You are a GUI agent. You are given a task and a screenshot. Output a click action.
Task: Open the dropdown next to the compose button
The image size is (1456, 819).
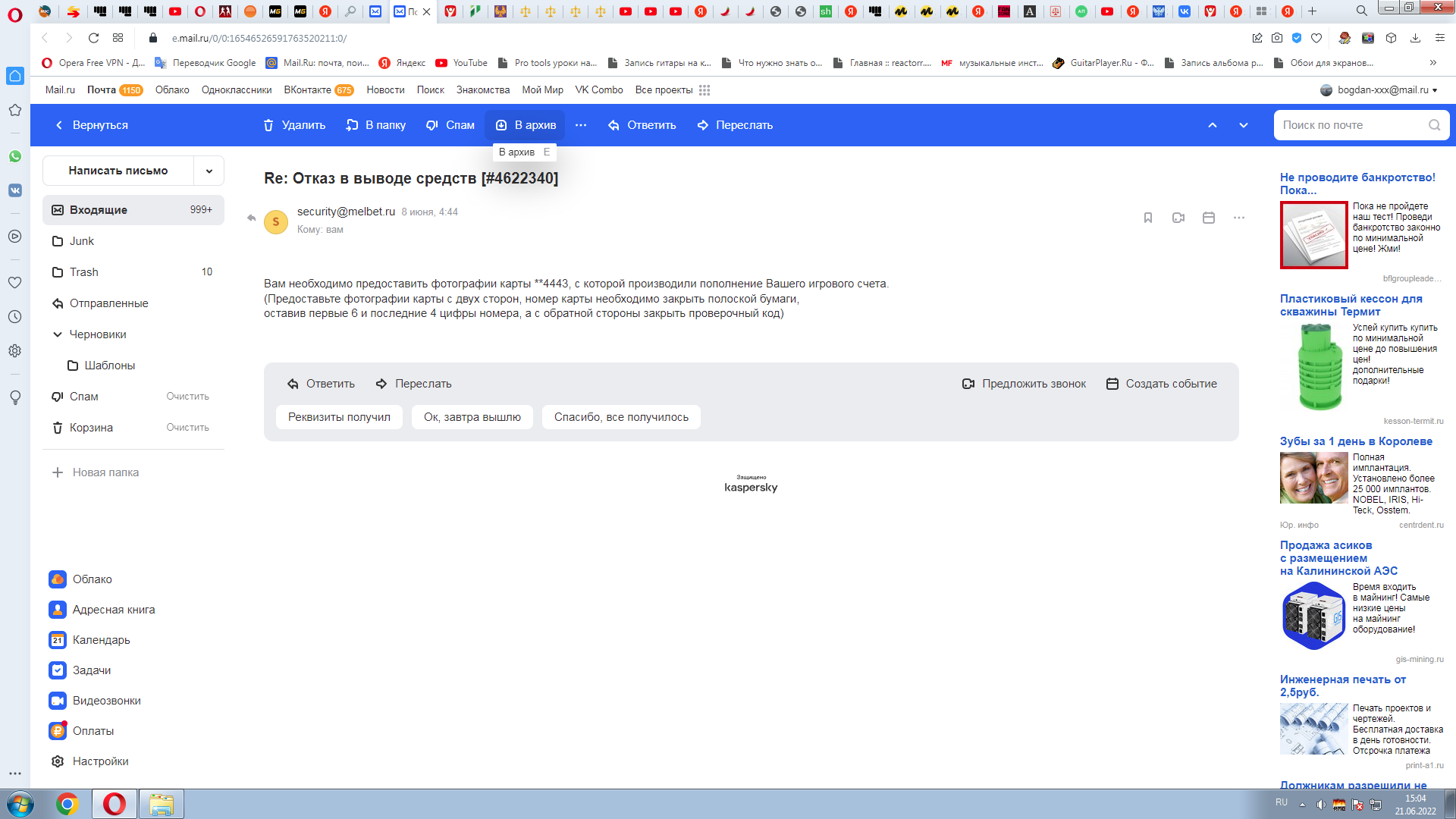tap(209, 171)
